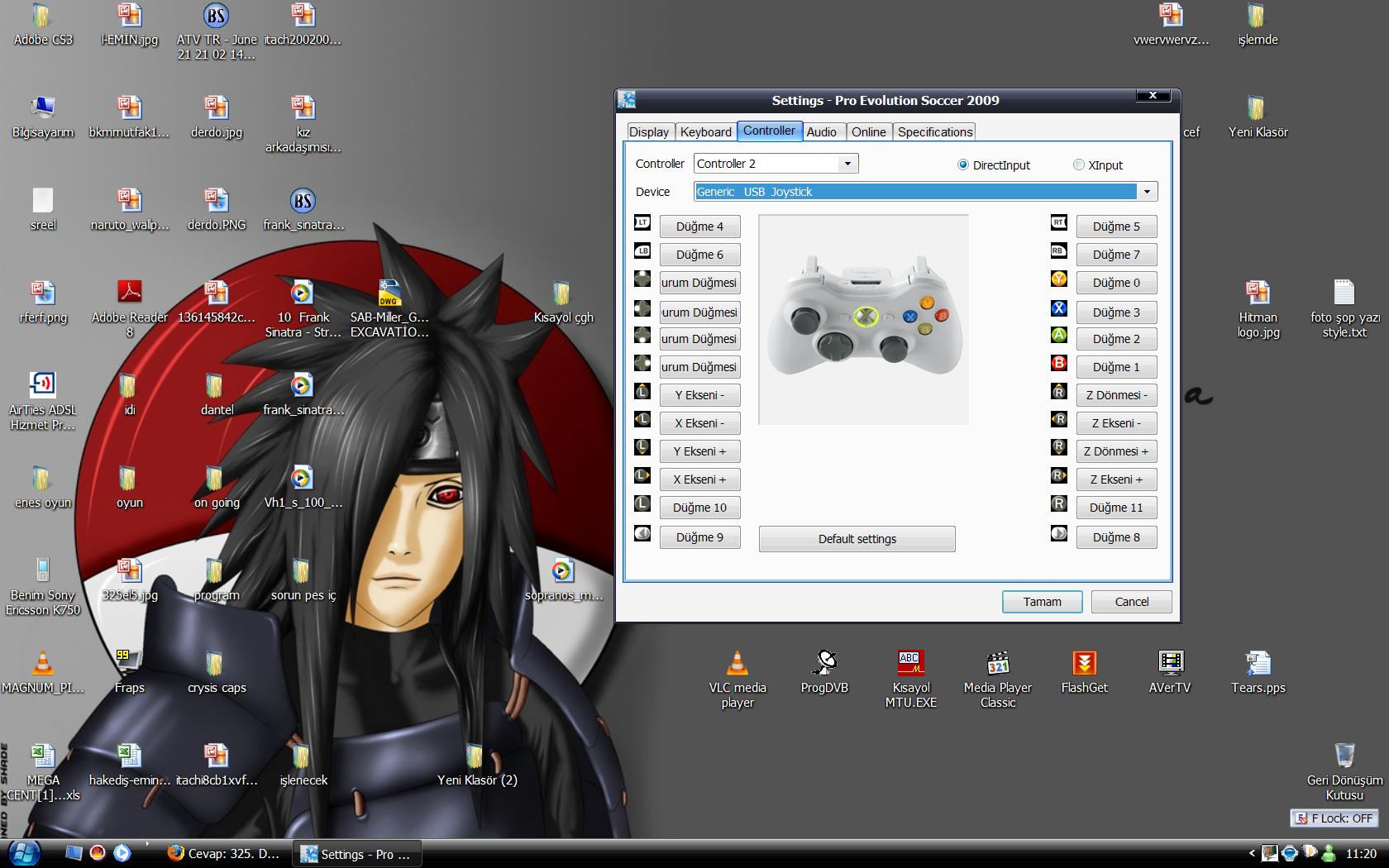The width and height of the screenshot is (1389, 868).
Task: Switch to the Firefox Cevap taskbar item
Action: (x=223, y=854)
